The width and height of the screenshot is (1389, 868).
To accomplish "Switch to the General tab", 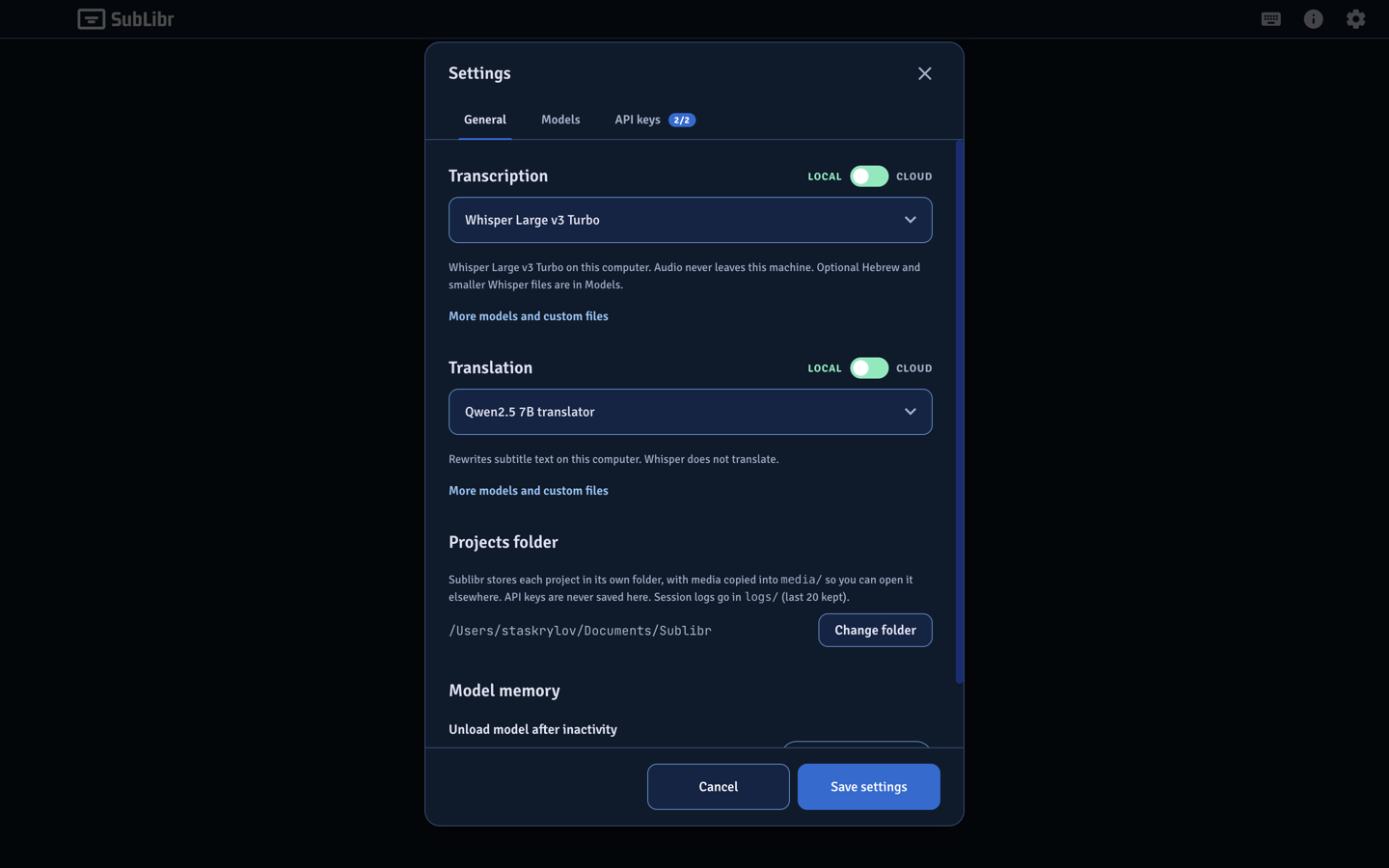I will click(x=484, y=120).
